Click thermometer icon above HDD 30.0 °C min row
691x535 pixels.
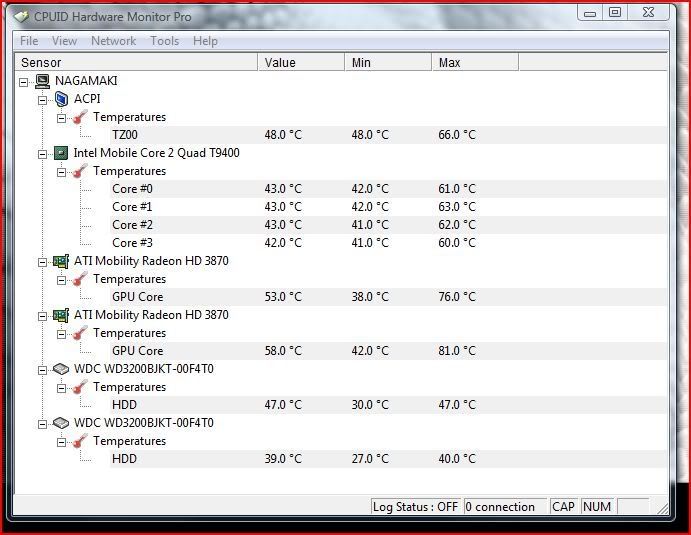80,387
